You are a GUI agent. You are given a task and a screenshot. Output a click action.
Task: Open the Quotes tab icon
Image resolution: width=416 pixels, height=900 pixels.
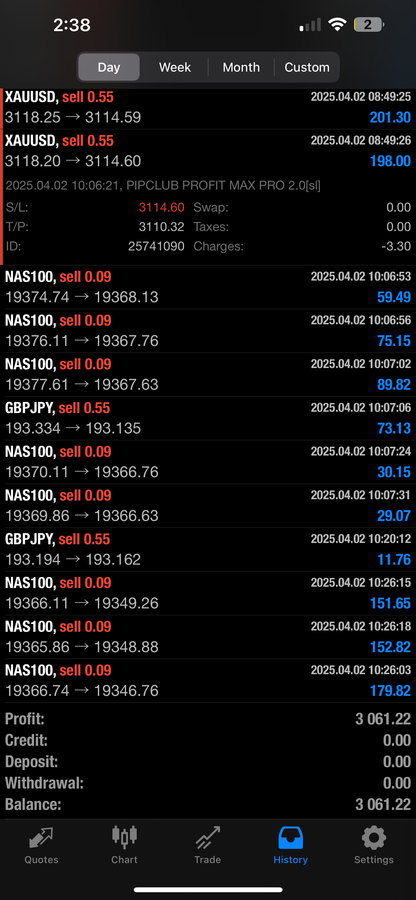41,839
